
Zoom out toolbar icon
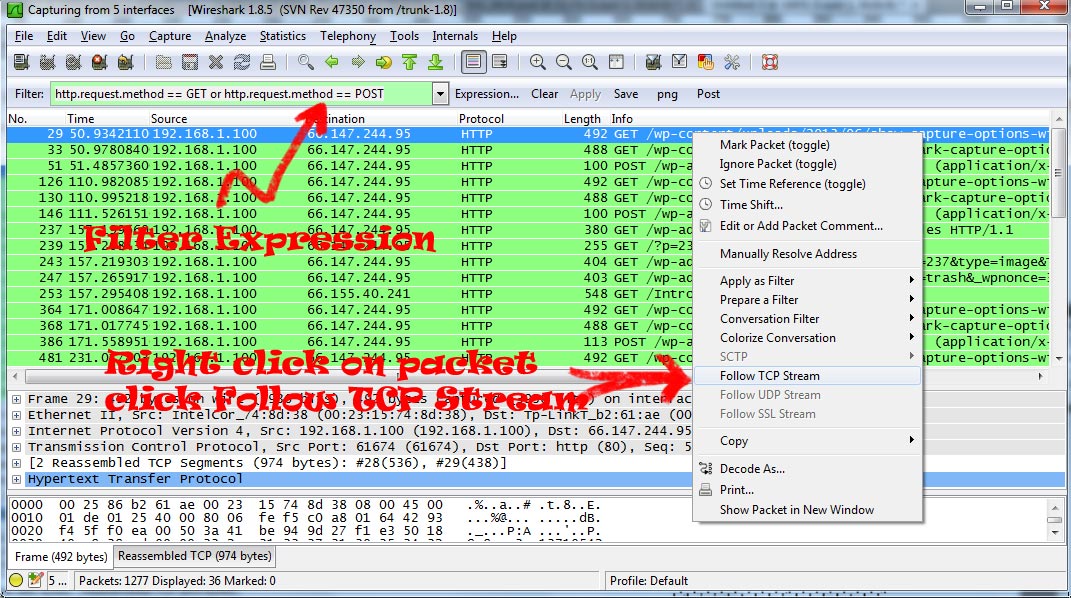564,63
